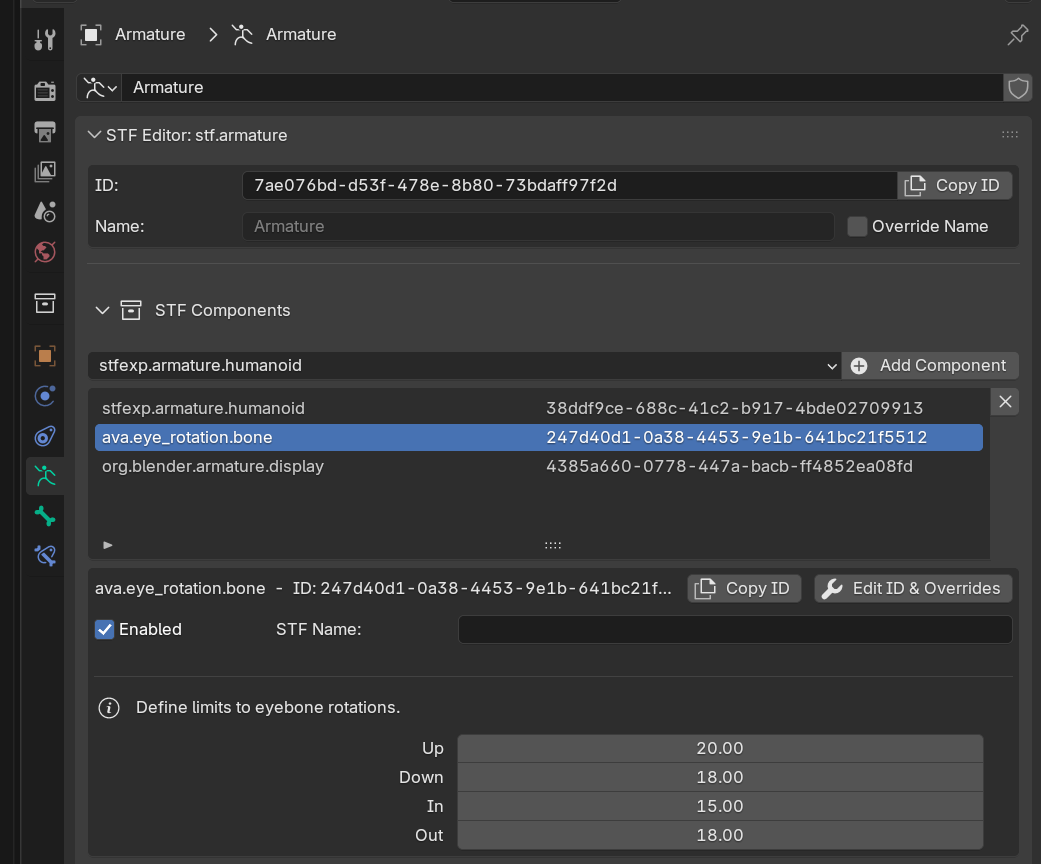Image resolution: width=1041 pixels, height=864 pixels.
Task: Open the stfexp.armature.humanoid component type dropdown
Action: (x=464, y=366)
